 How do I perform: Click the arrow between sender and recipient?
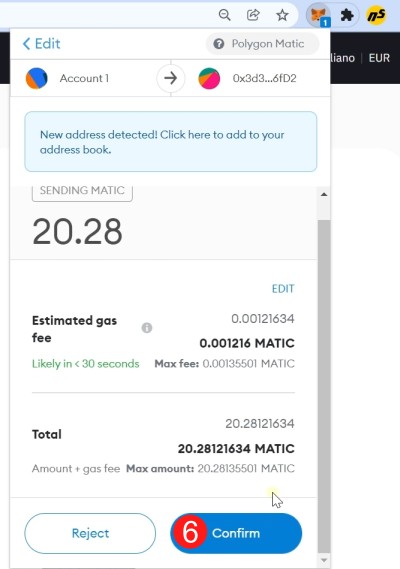coord(171,78)
